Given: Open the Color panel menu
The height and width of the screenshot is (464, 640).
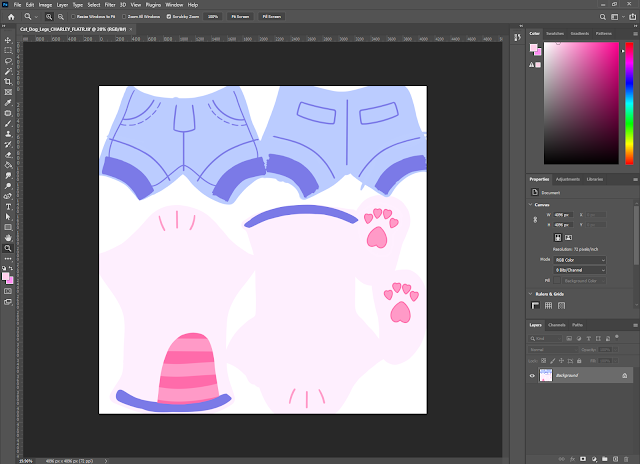Looking at the screenshot, I should [x=635, y=33].
